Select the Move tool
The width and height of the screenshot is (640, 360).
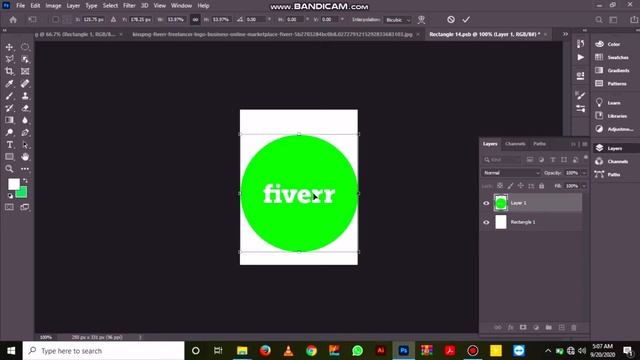[9, 47]
